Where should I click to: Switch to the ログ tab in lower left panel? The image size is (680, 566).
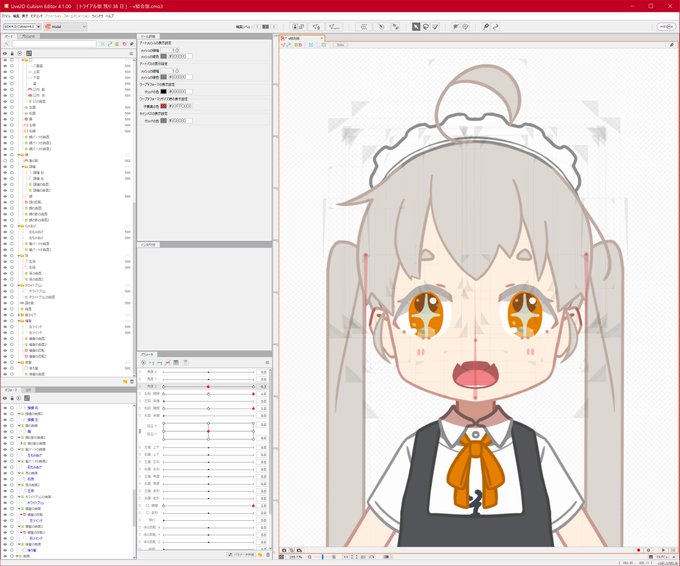coord(29,390)
